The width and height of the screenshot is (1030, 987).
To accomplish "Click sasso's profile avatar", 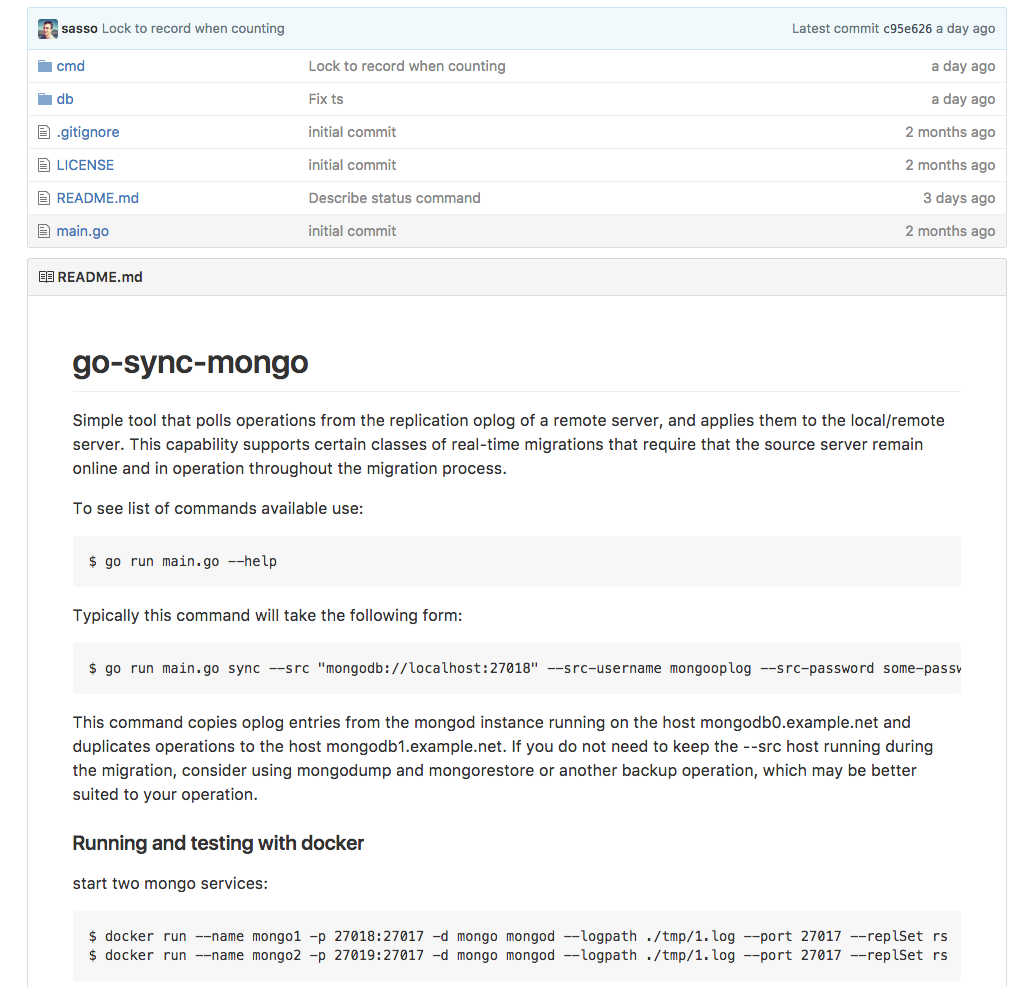I will pos(47,28).
